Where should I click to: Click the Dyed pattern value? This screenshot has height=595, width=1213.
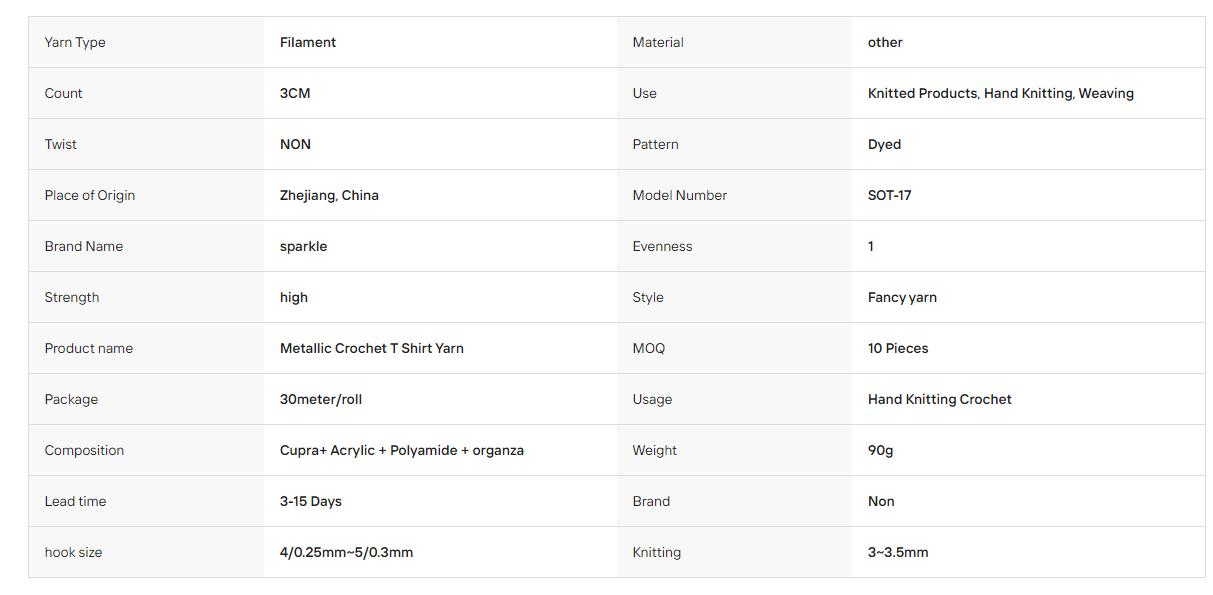[884, 144]
